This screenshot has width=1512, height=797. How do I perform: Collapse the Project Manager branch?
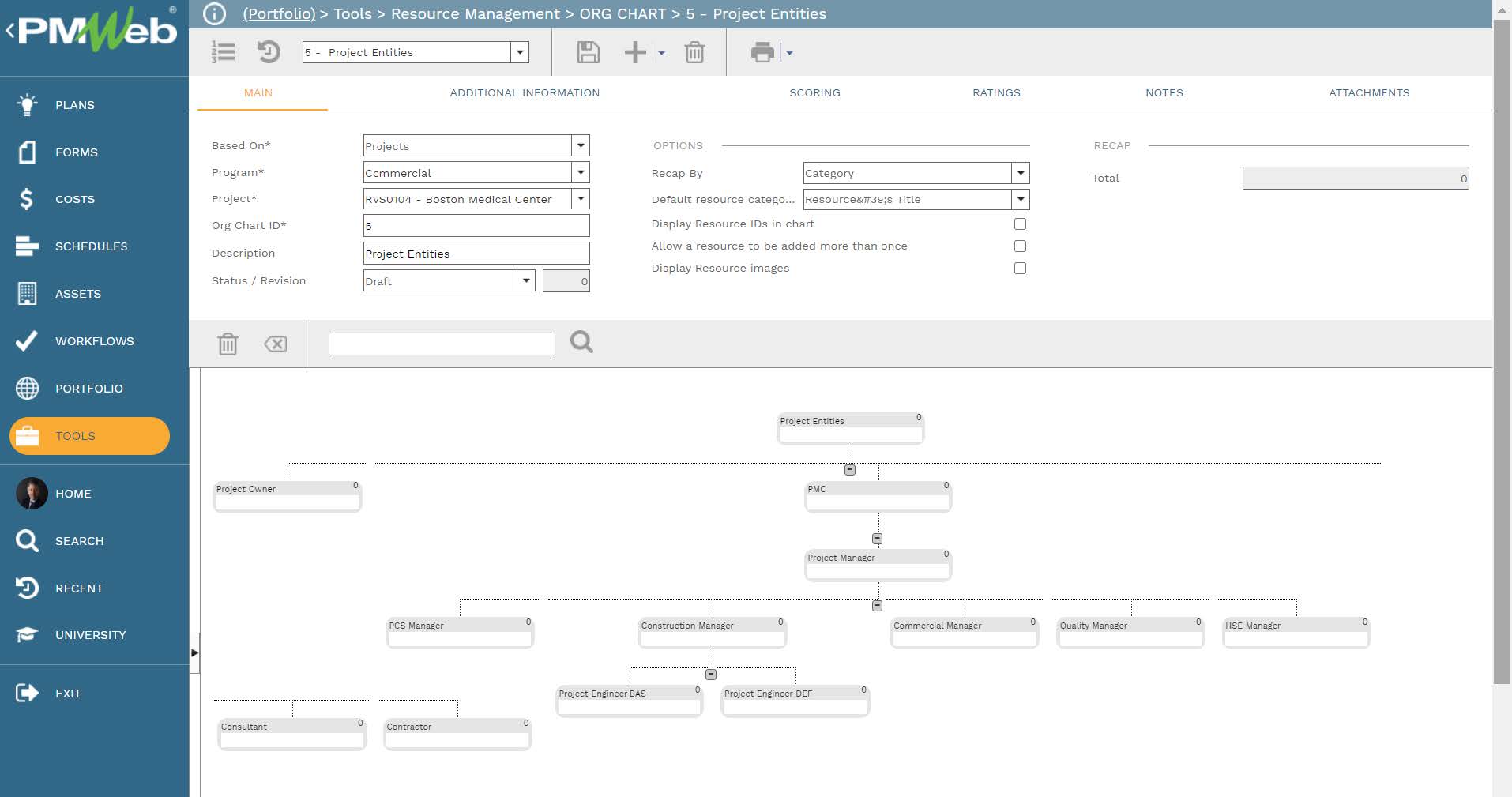pos(877,605)
